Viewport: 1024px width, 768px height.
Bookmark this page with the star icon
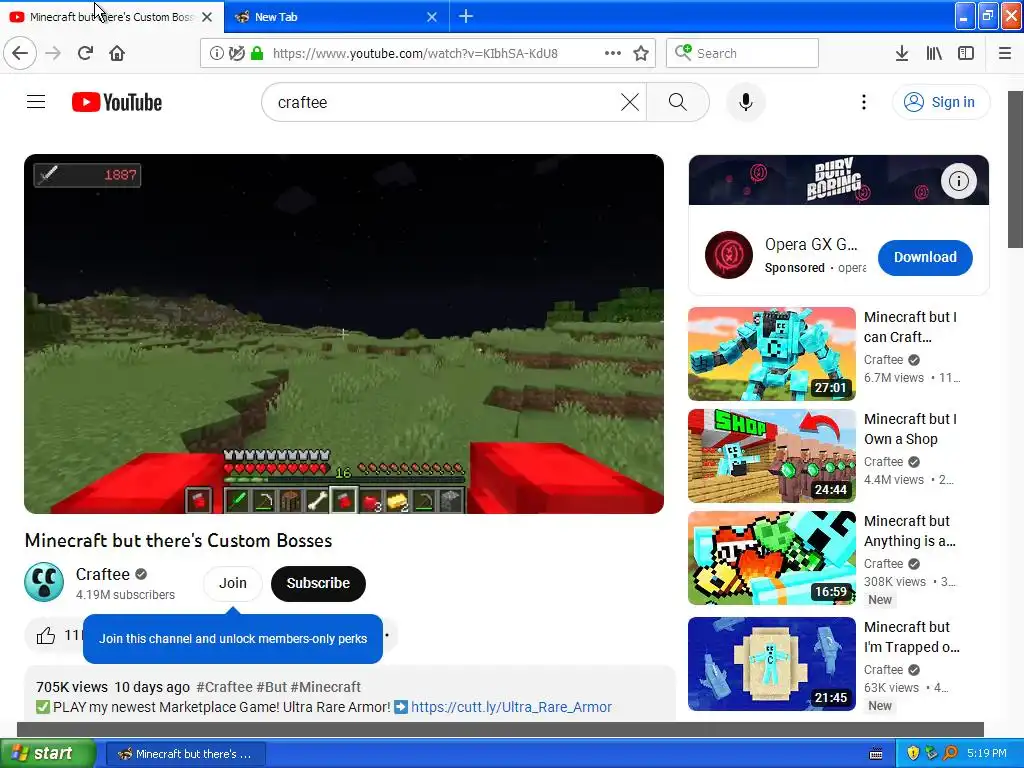641,53
